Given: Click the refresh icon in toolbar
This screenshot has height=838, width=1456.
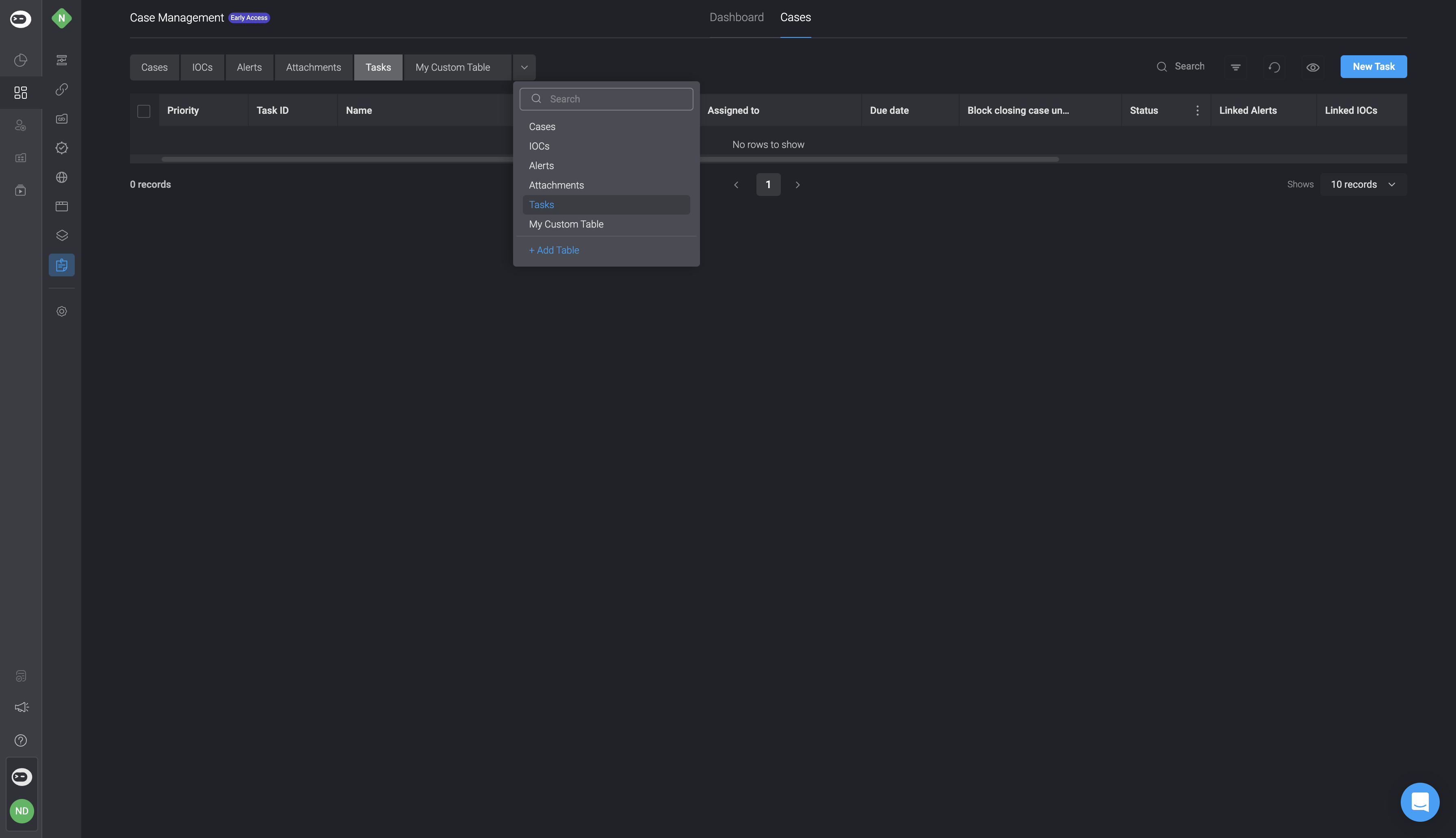Looking at the screenshot, I should 1274,67.
